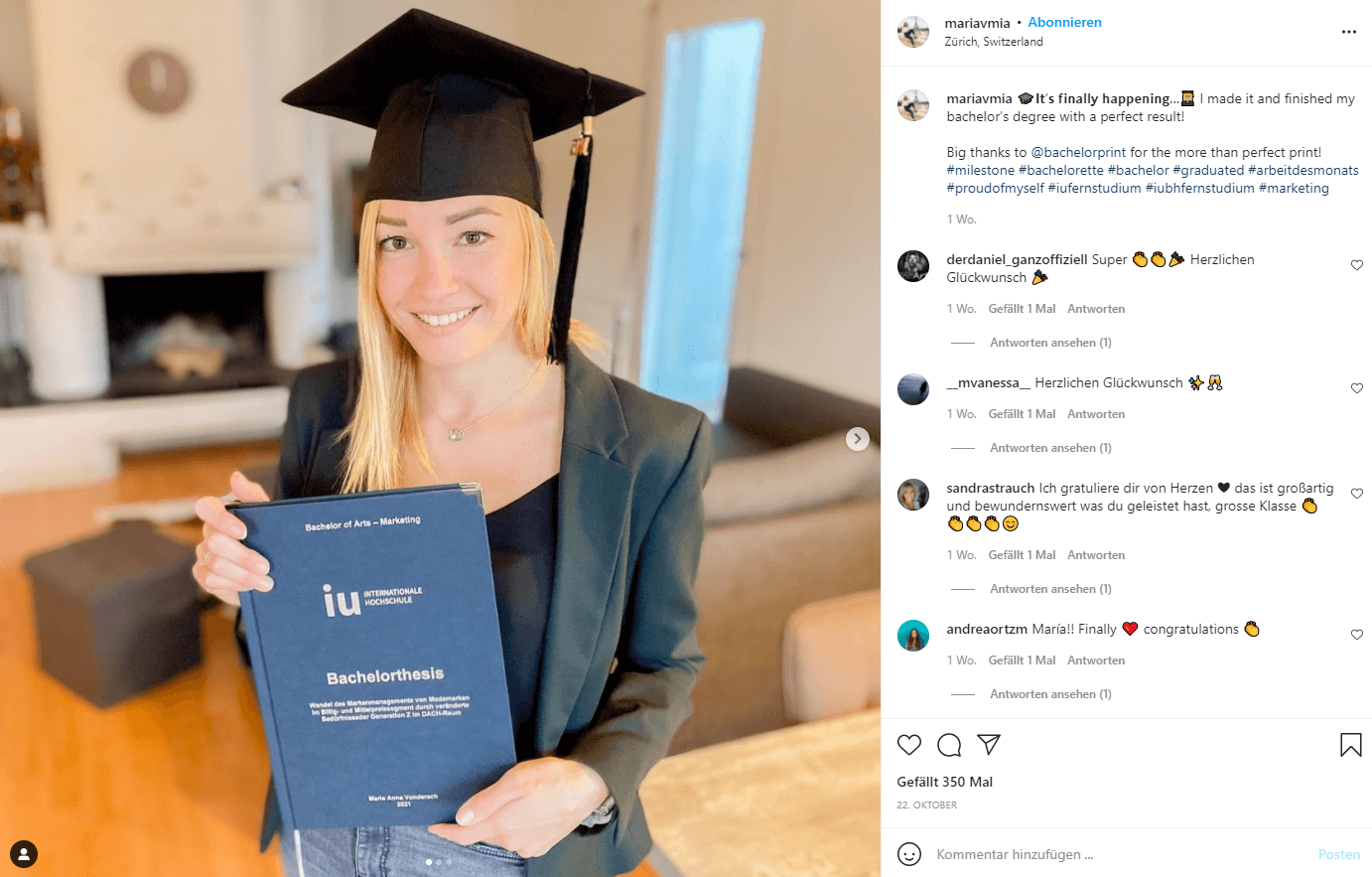
Task: Open the three-dot more options menu
Action: pos(1348,32)
